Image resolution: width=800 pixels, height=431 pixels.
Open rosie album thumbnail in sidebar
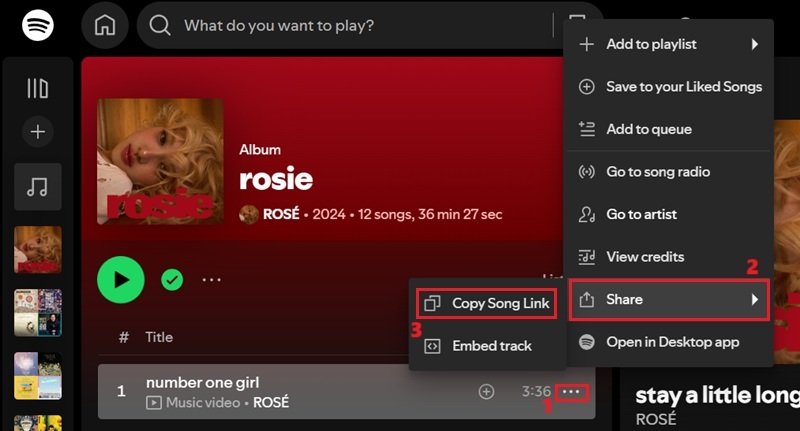point(38,250)
